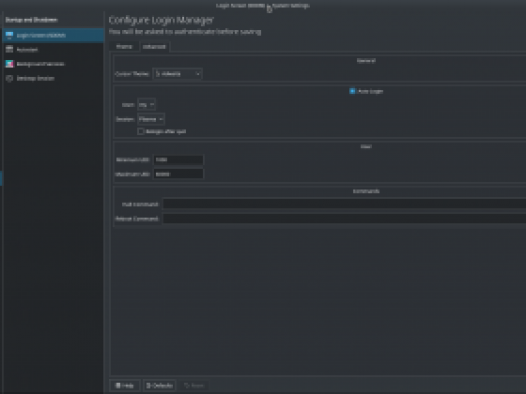Expand the auto login User dropdown
Screen dimensions: 526x394
[146, 105]
